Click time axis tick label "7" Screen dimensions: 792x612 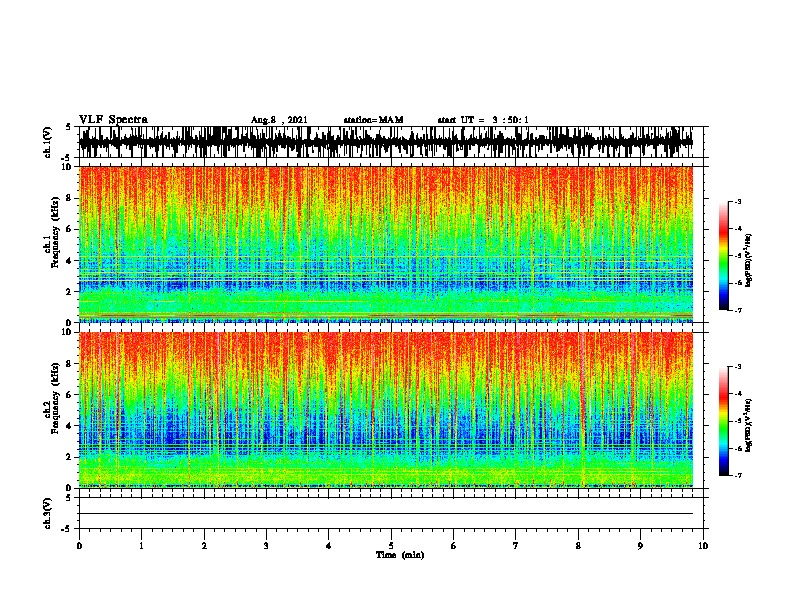tap(516, 546)
